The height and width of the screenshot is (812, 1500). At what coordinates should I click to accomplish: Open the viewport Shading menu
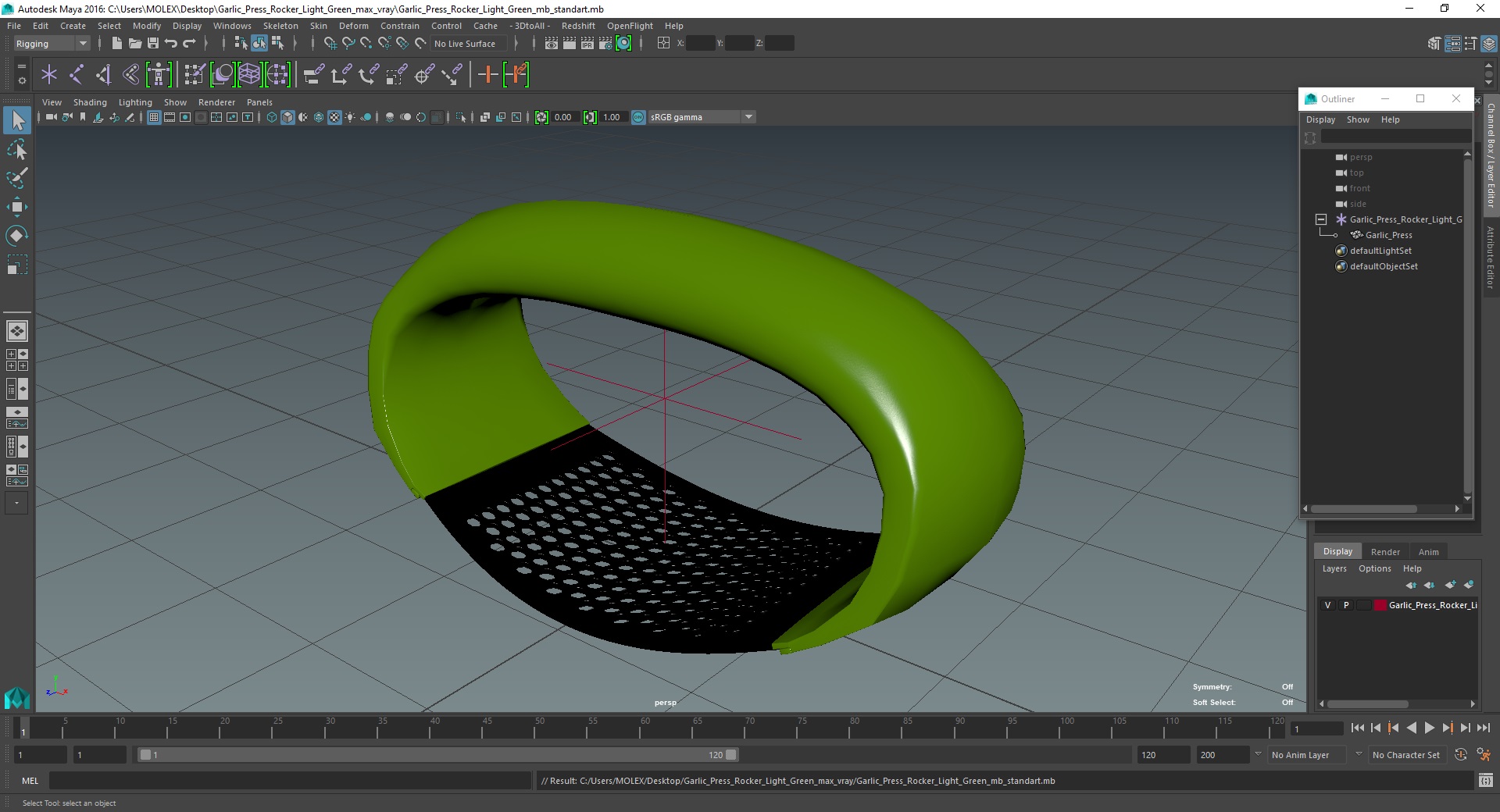point(90,102)
